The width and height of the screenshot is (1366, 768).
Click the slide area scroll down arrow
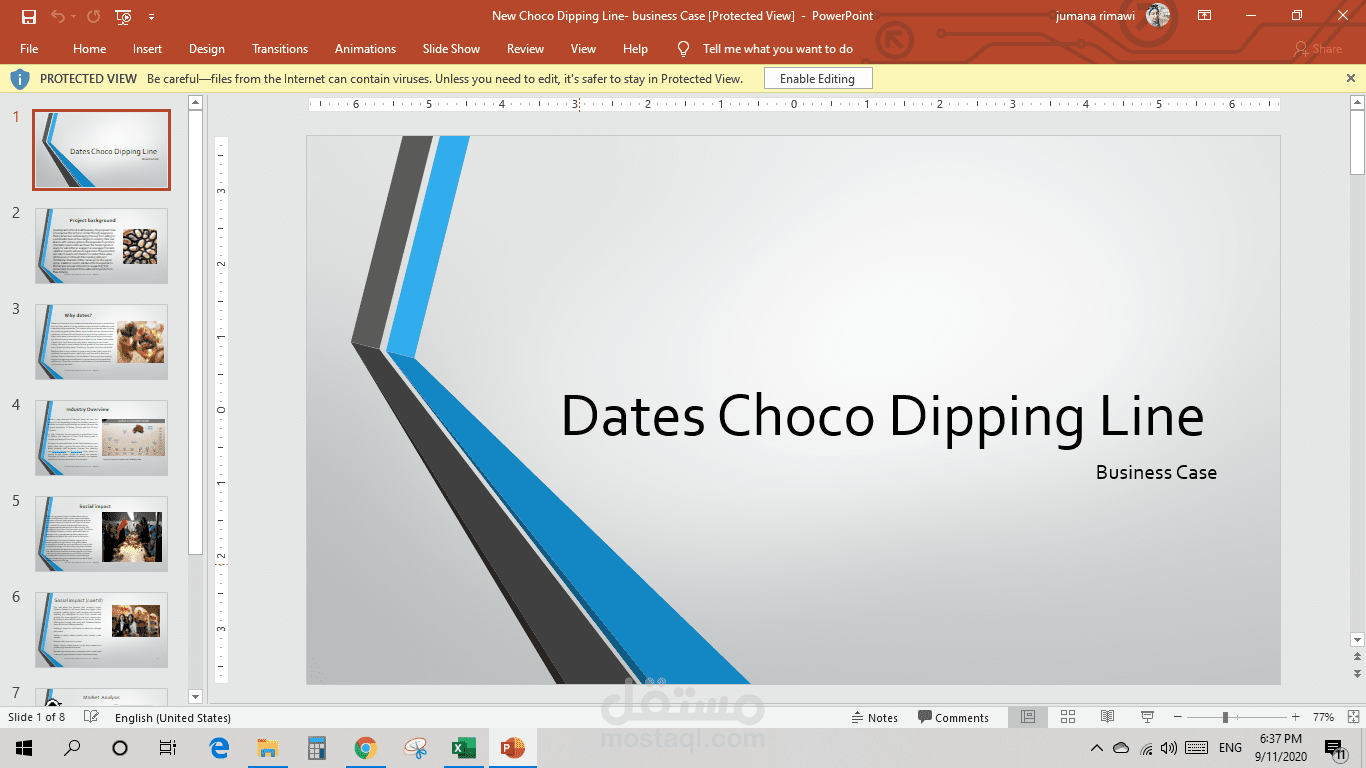(x=1357, y=639)
